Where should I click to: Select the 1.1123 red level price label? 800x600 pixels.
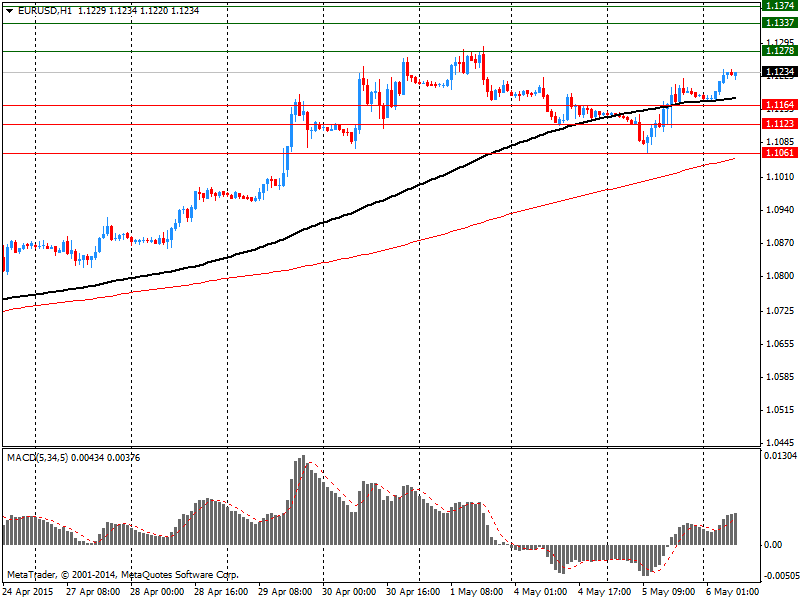click(780, 124)
